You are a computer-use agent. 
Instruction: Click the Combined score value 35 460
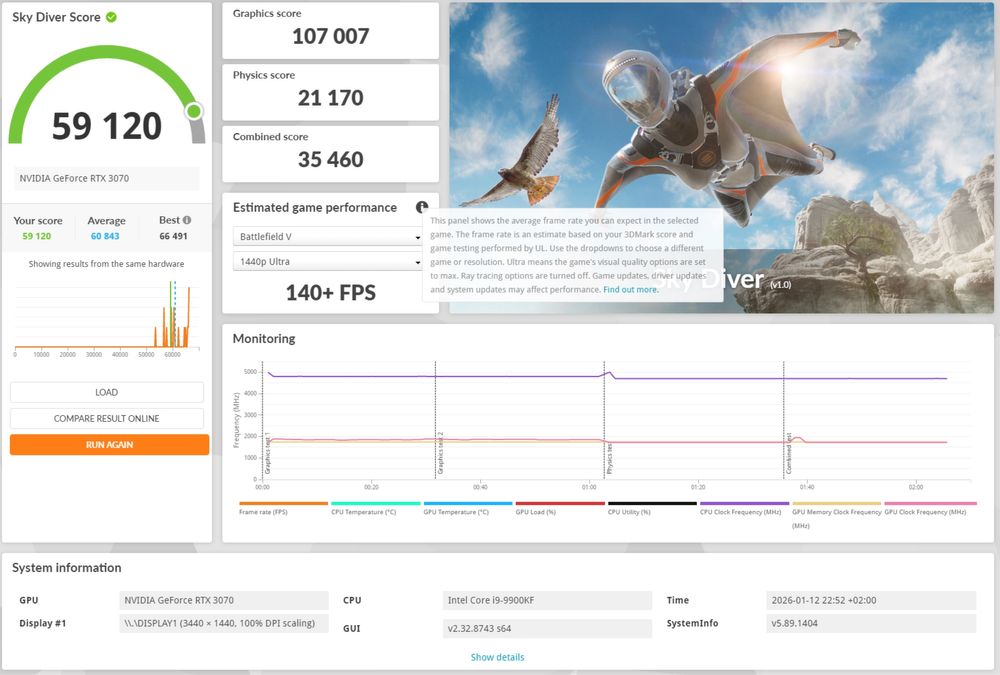click(x=330, y=159)
